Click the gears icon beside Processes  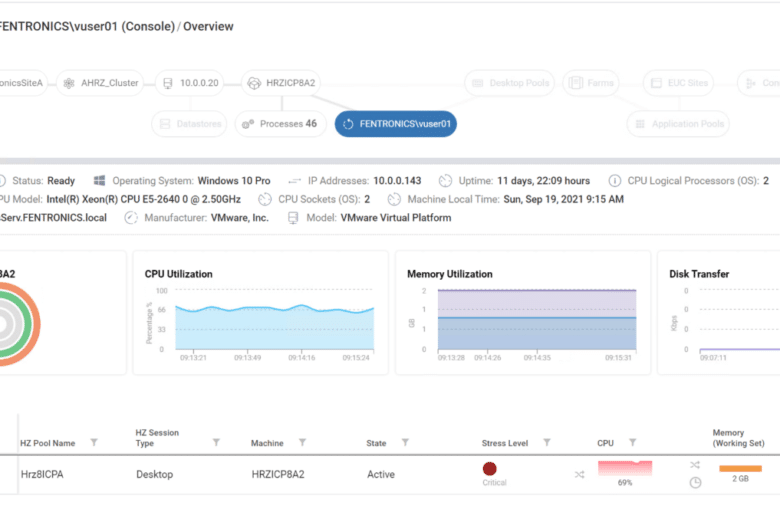pos(248,124)
